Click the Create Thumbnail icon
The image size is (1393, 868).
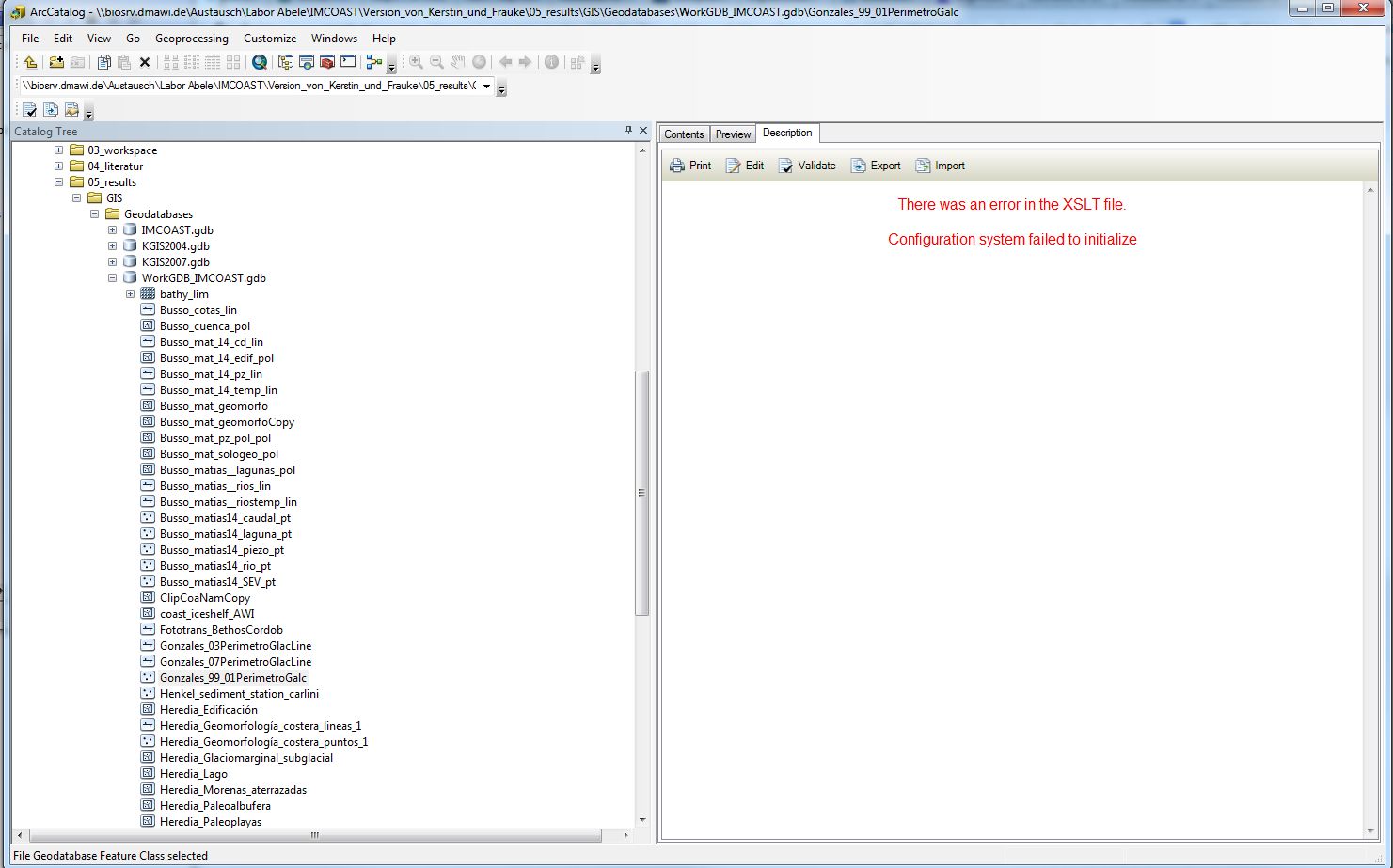[578, 62]
